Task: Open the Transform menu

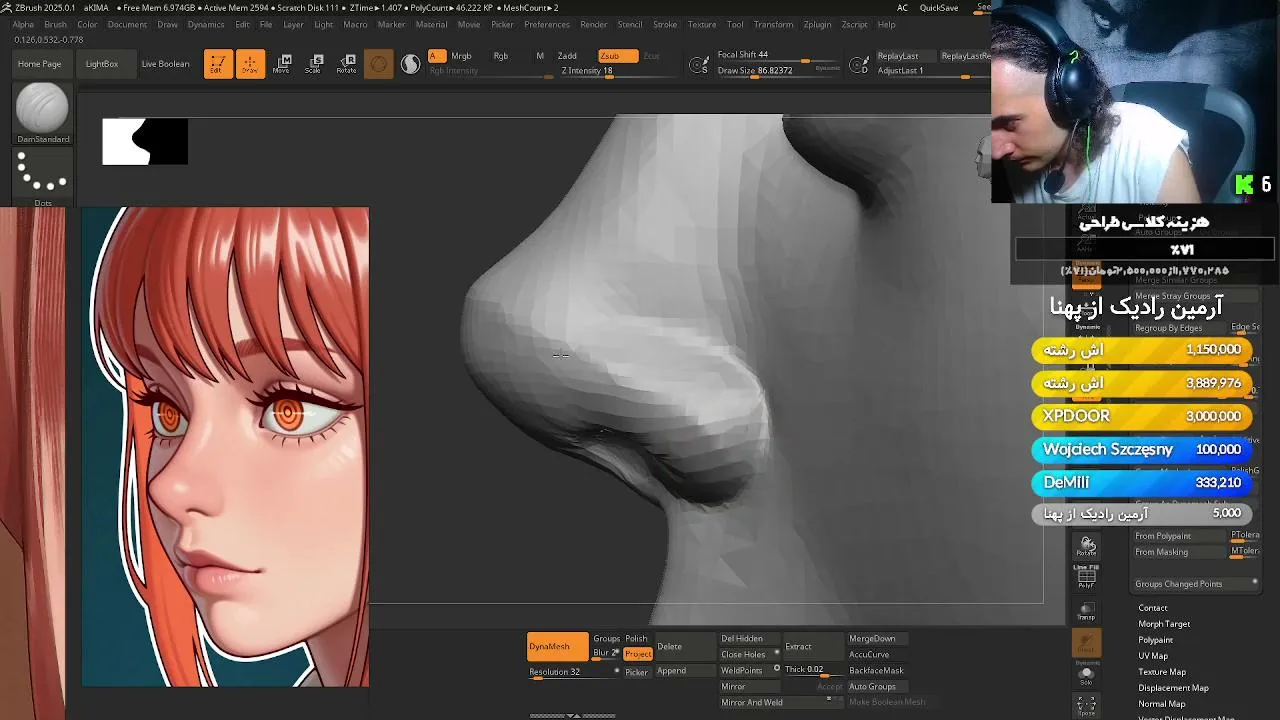Action: [773, 24]
